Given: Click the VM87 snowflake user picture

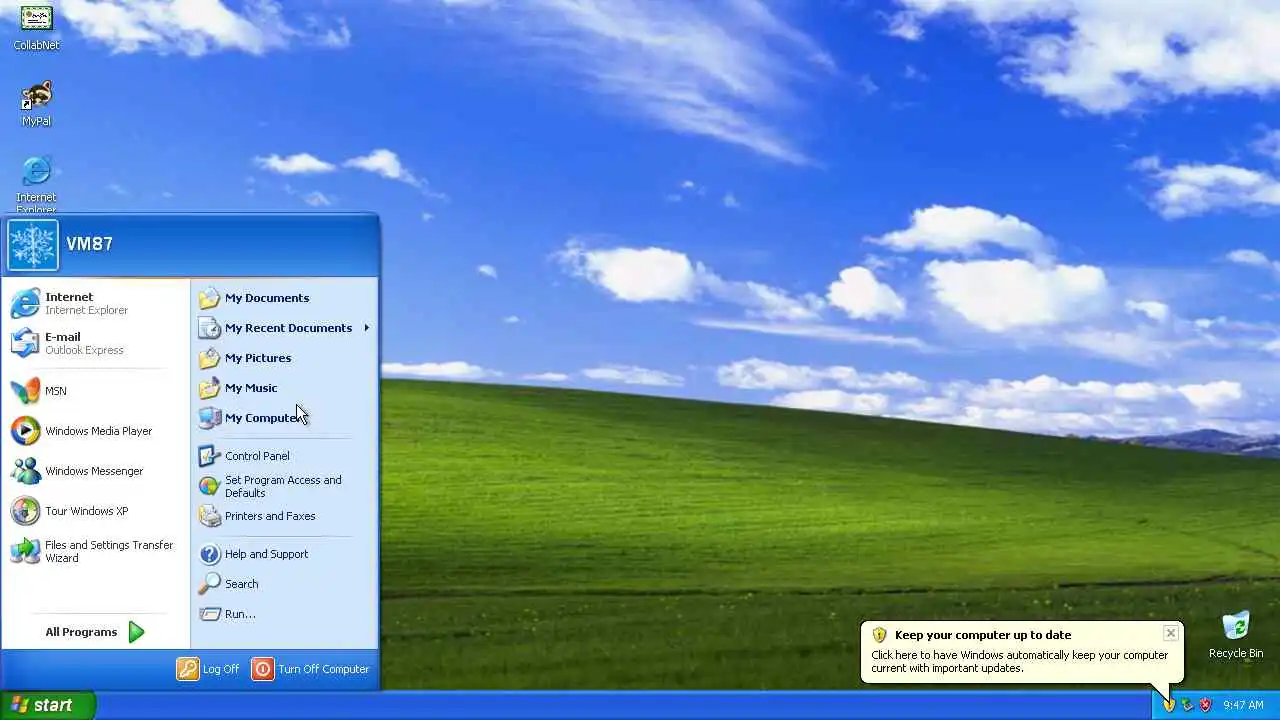Looking at the screenshot, I should [33, 245].
